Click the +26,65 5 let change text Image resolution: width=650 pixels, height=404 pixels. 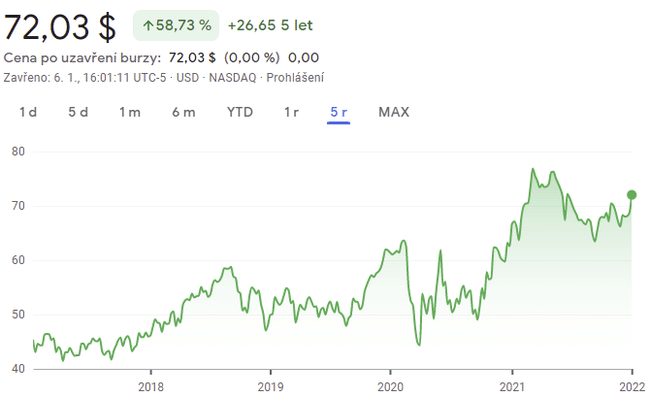[273, 26]
